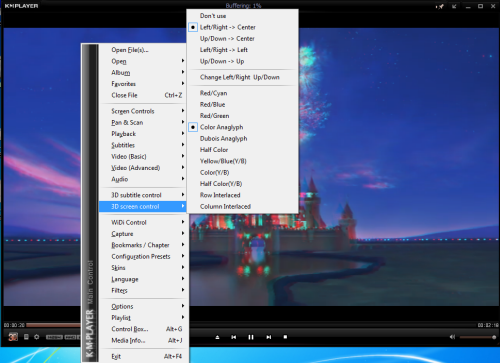500x363 pixels.
Task: Select Half Color(Y/B) option
Action: 242,184
